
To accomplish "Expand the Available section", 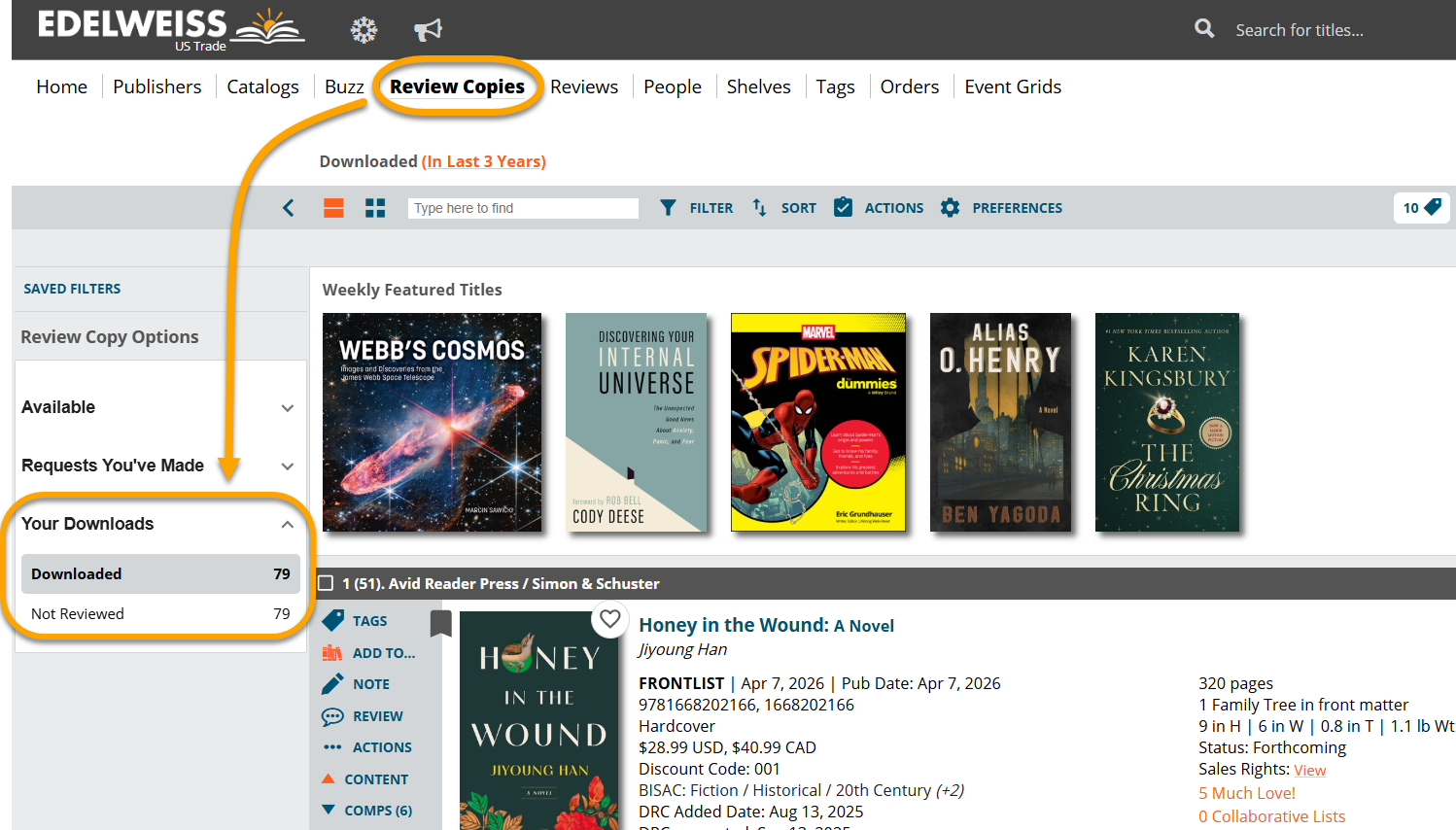I will point(287,408).
